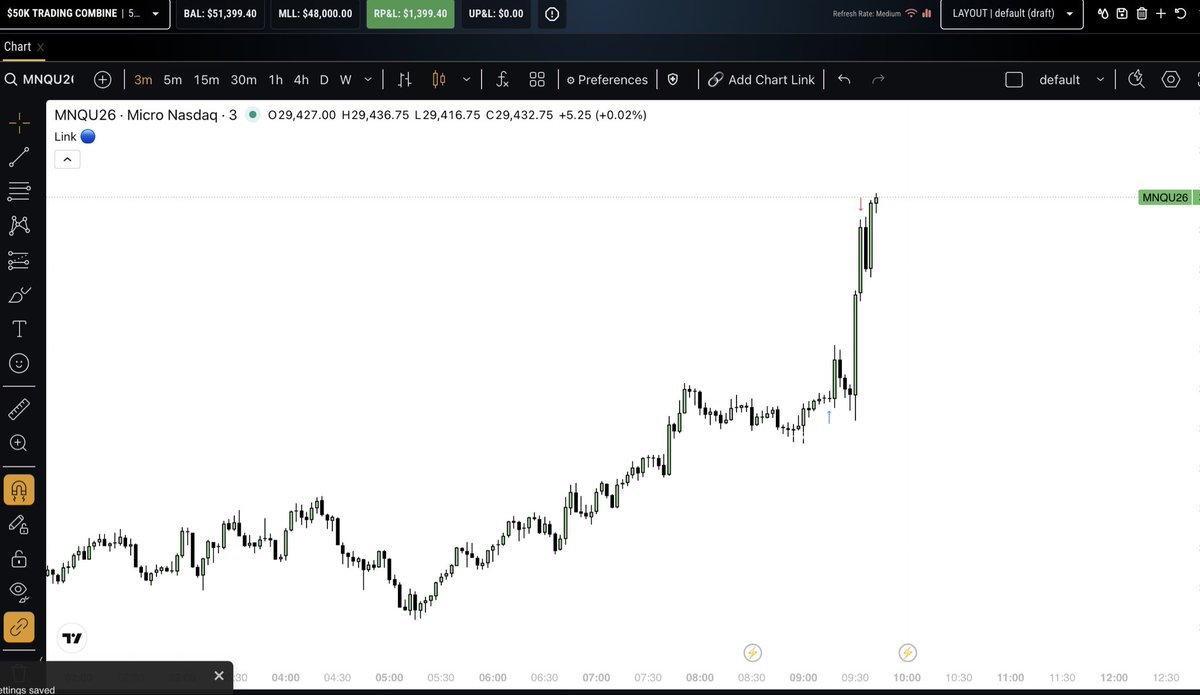This screenshot has width=1200, height=695.
Task: Undo the last chart action
Action: point(844,80)
